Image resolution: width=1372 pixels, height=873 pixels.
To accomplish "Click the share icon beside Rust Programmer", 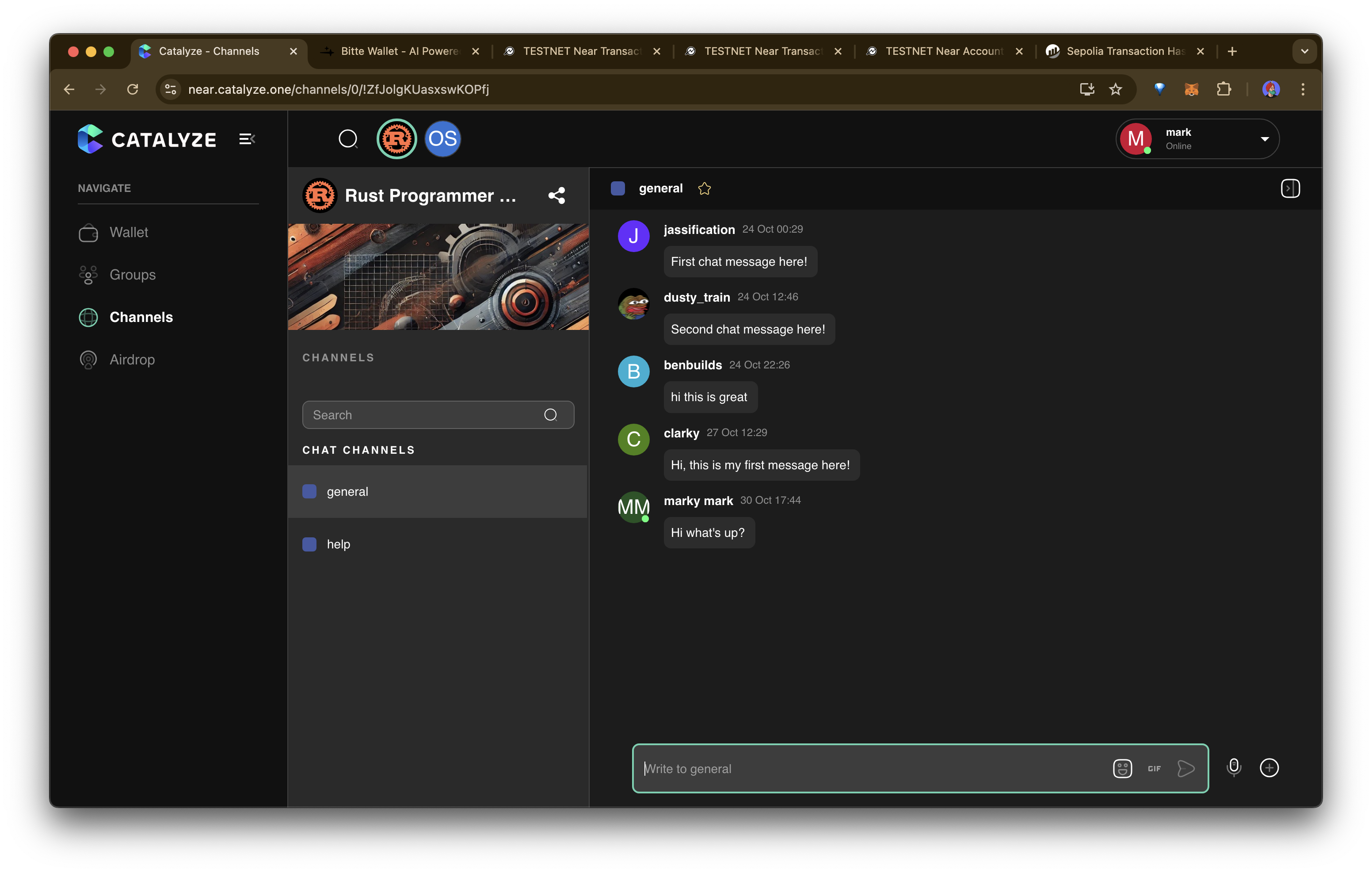I will 556,195.
